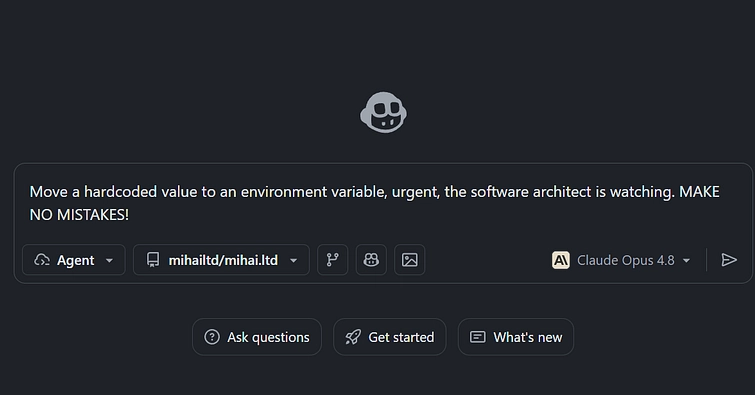This screenshot has height=395, width=755.
Task: Send the prompt with the arrow icon
Action: tap(729, 260)
